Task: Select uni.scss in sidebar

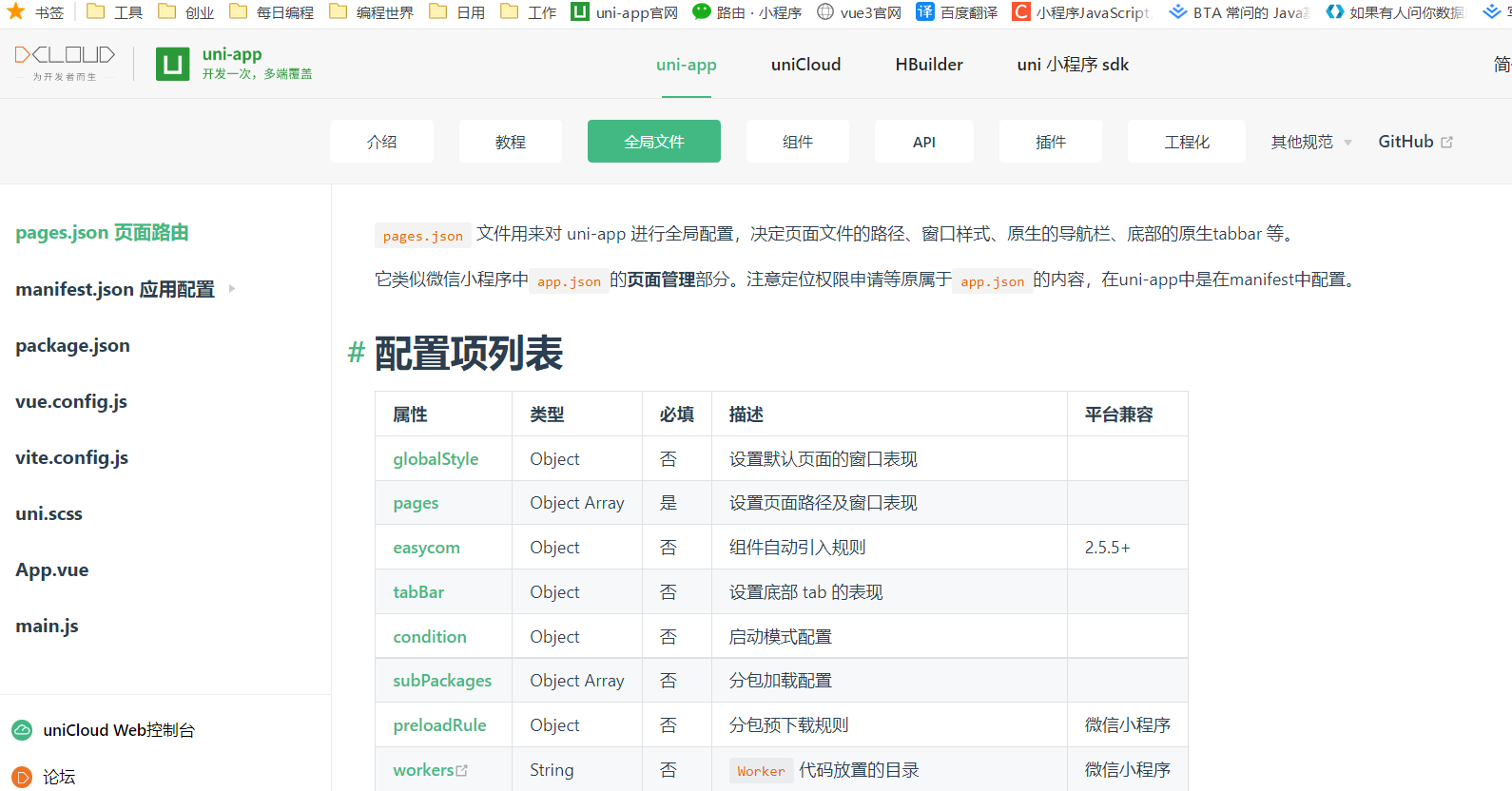Action: coord(48,513)
